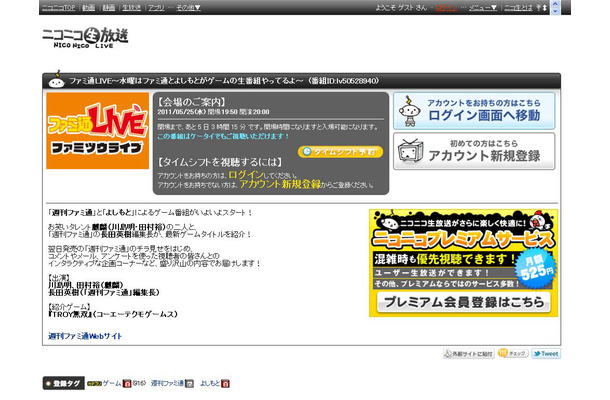Click the この番組はケータイでもご視聴いただけます text
Image resolution: width=610 pixels, height=400 pixels.
tap(223, 136)
